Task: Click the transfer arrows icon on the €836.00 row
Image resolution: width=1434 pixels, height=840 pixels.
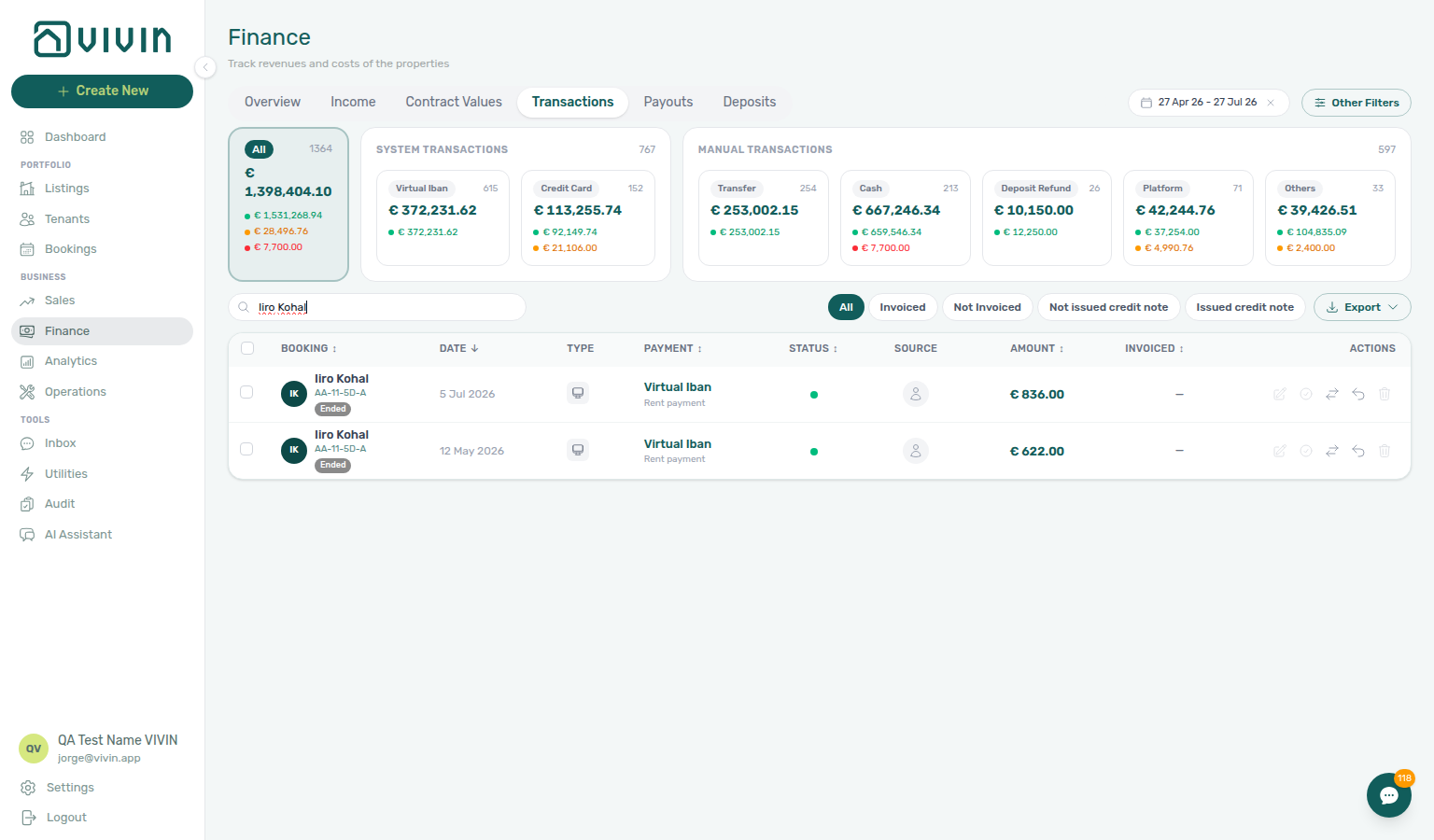Action: point(1332,394)
